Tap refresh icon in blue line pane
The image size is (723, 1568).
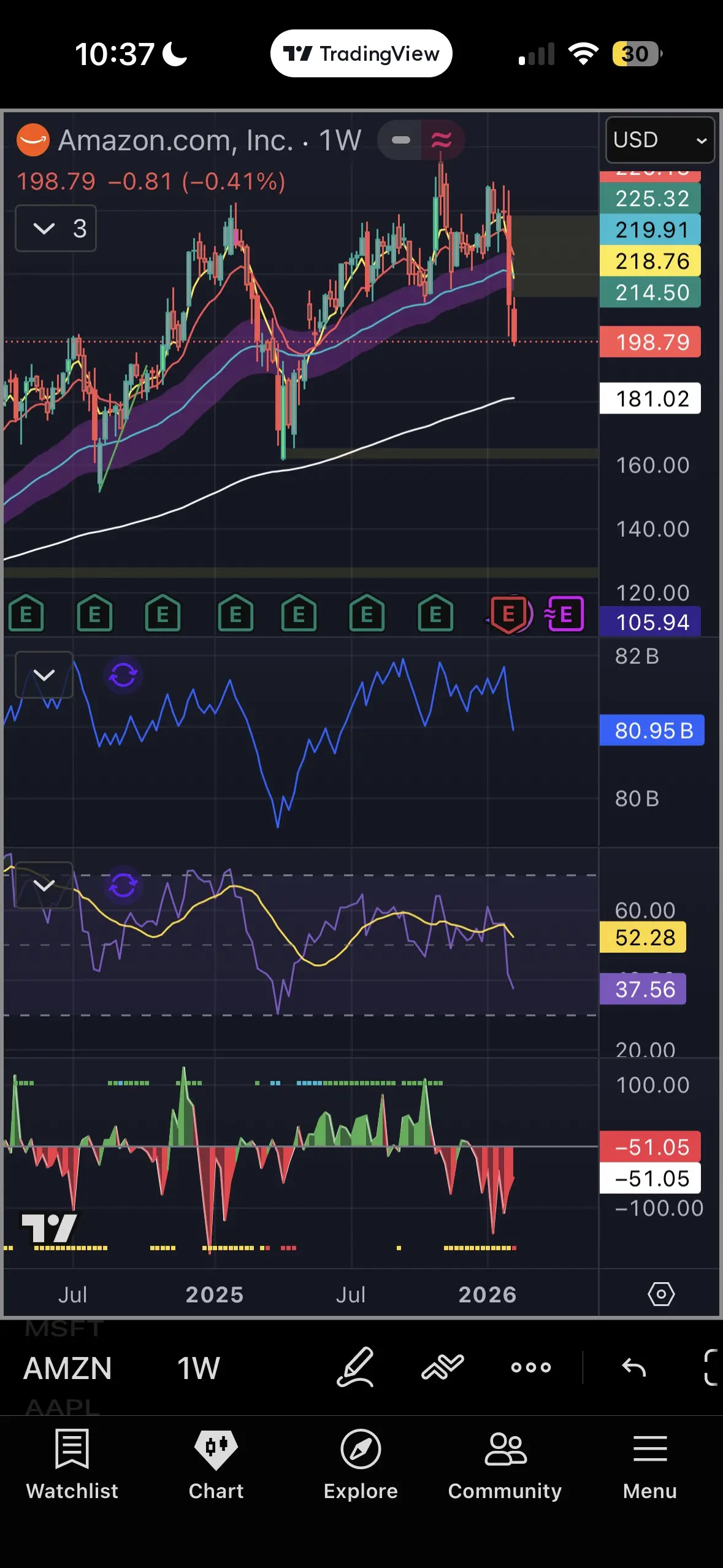[123, 675]
